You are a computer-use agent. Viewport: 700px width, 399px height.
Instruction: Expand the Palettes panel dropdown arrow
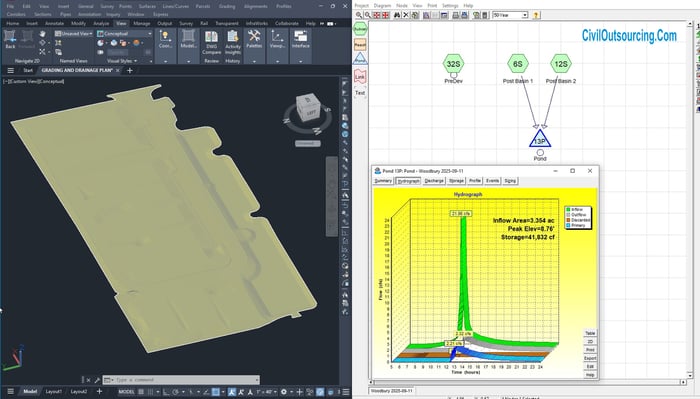tap(254, 61)
